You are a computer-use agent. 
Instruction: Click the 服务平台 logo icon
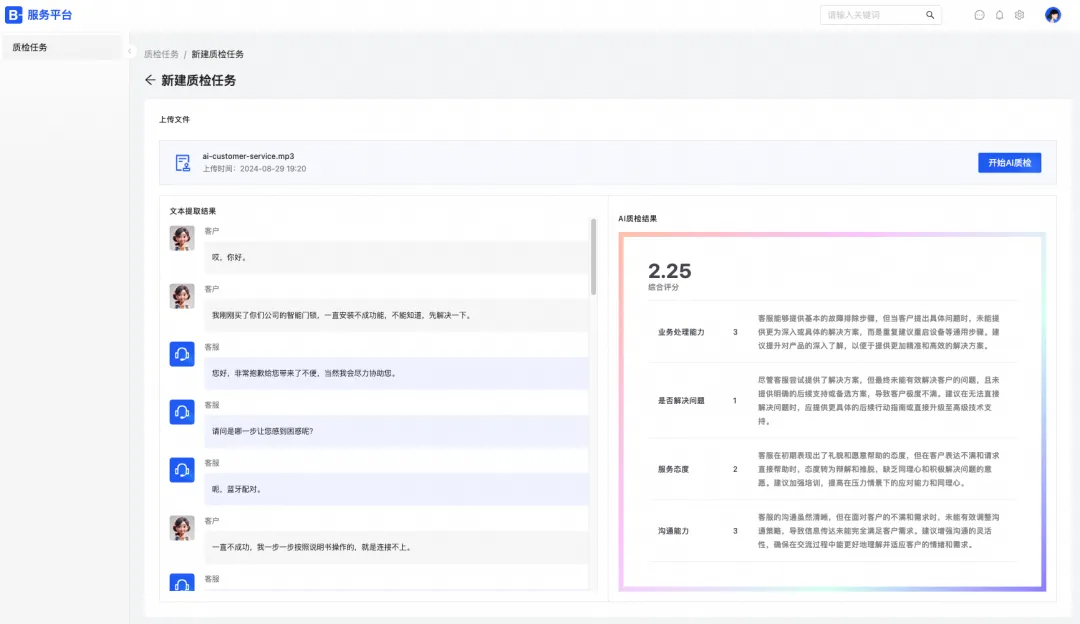[x=14, y=14]
